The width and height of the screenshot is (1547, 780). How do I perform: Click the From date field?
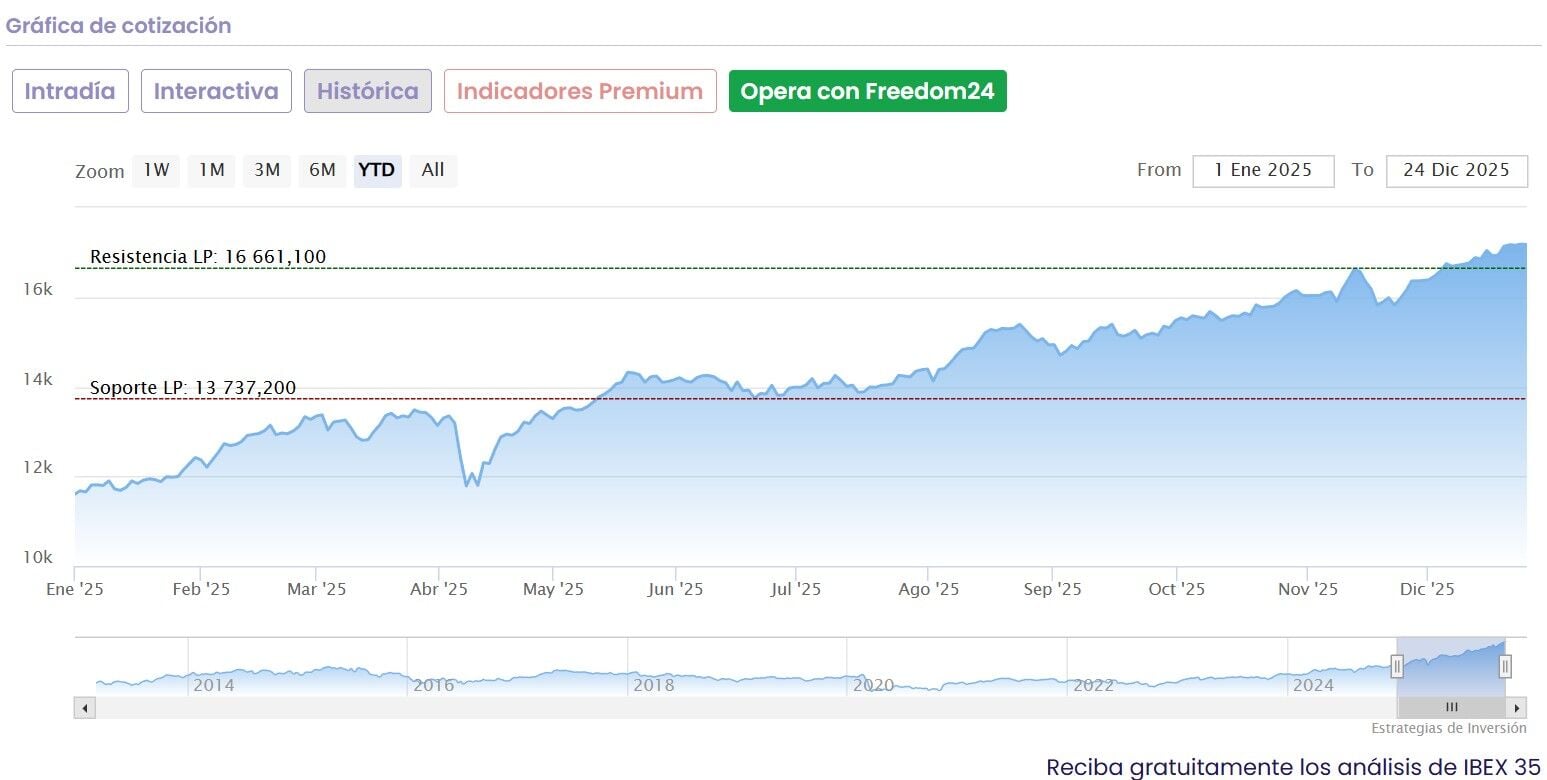click(1262, 170)
